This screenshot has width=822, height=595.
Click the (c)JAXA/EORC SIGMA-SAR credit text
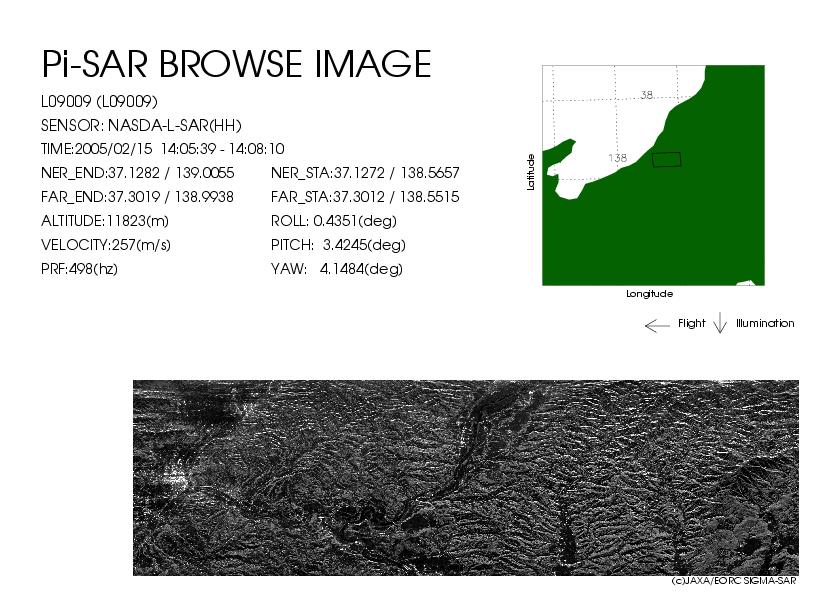[x=733, y=581]
